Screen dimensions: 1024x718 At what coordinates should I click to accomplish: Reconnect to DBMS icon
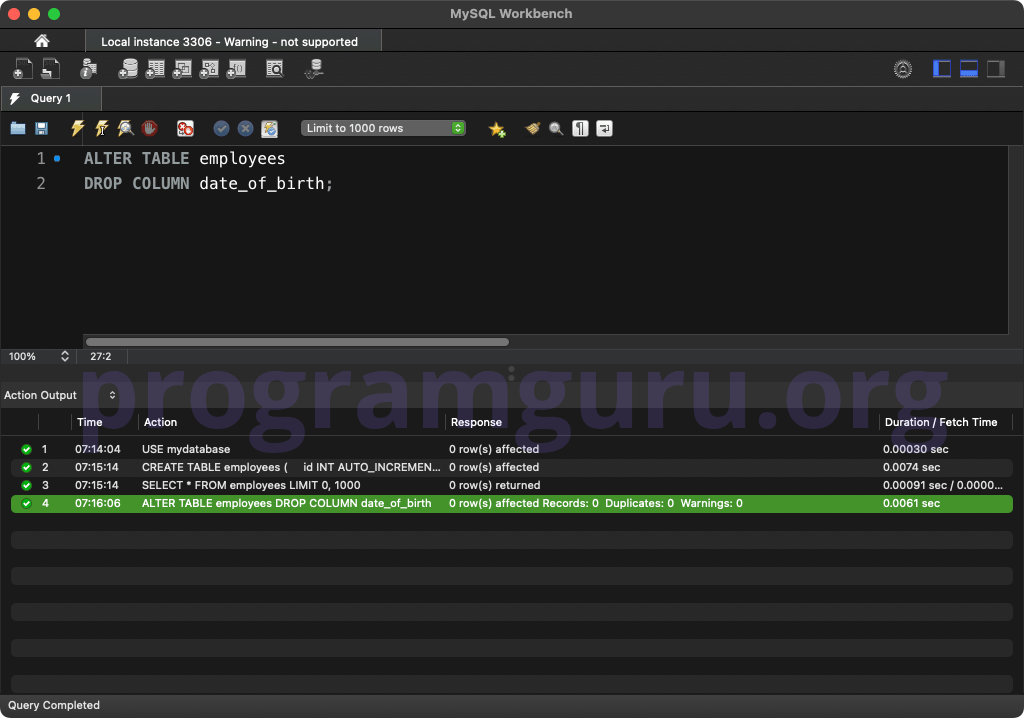coord(315,69)
